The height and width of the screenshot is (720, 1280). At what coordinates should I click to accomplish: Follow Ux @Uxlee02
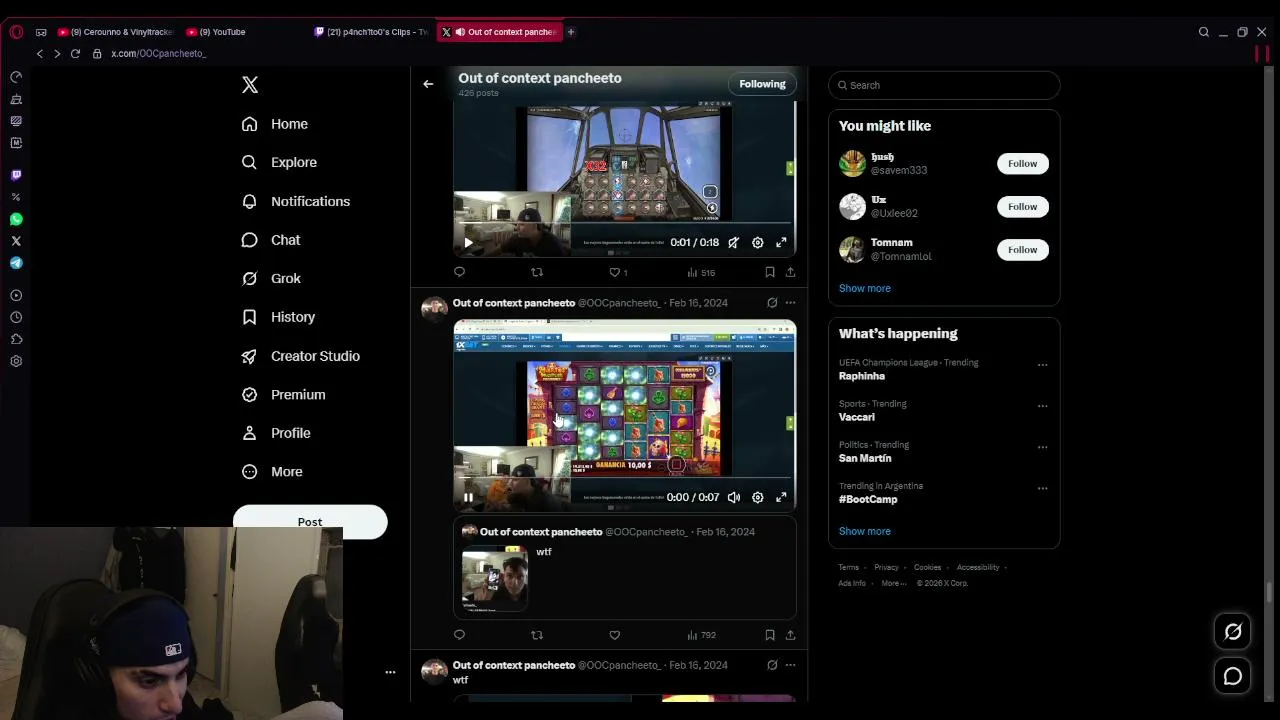[1022, 206]
